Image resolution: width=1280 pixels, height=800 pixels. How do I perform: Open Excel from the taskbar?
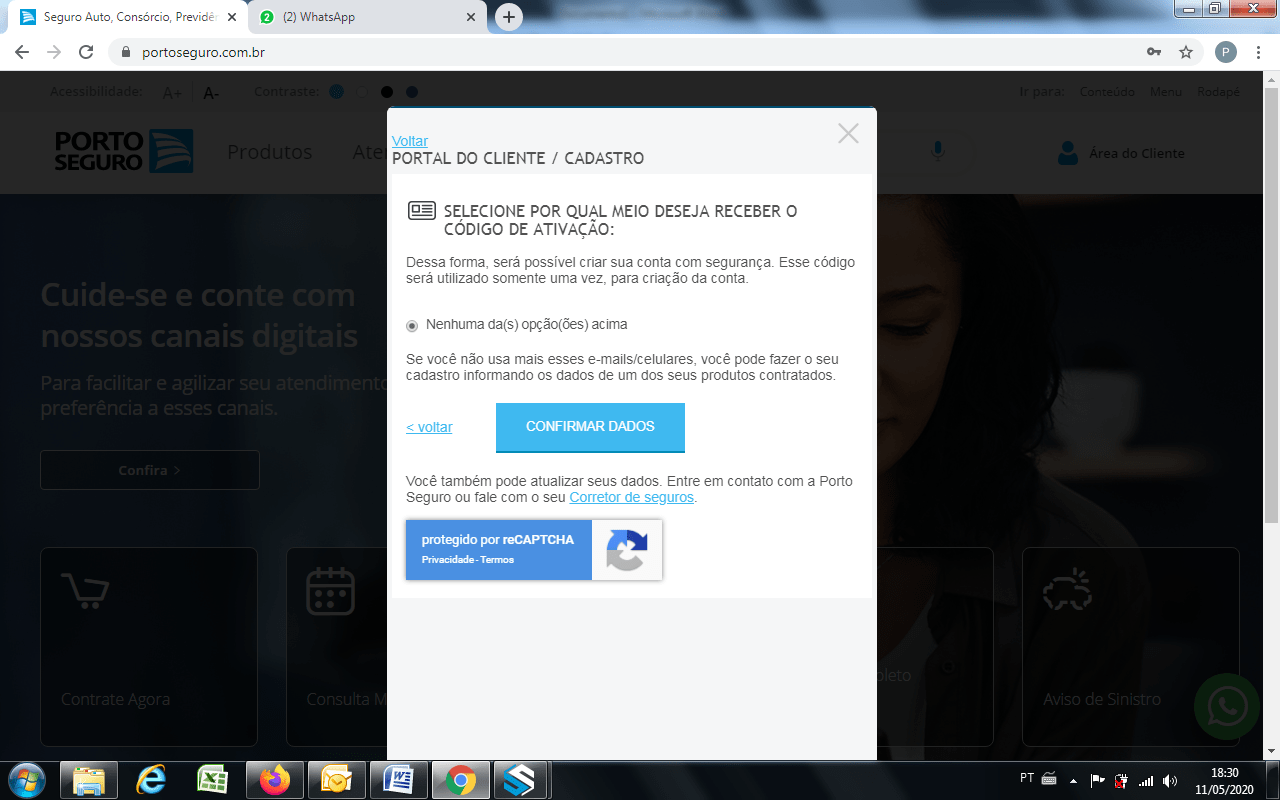click(x=212, y=779)
